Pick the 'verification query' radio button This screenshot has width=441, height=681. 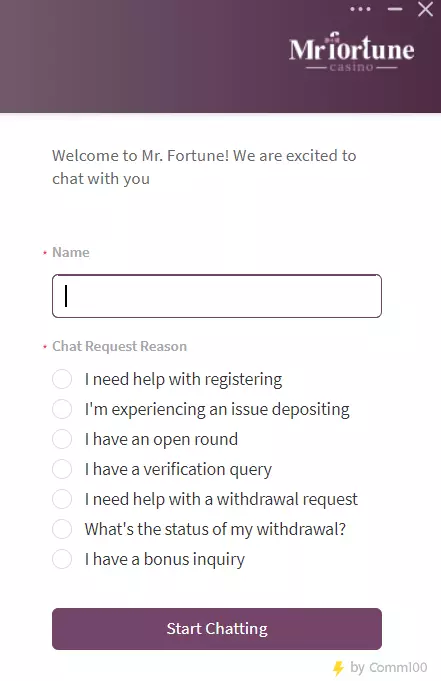pyautogui.click(x=62, y=469)
